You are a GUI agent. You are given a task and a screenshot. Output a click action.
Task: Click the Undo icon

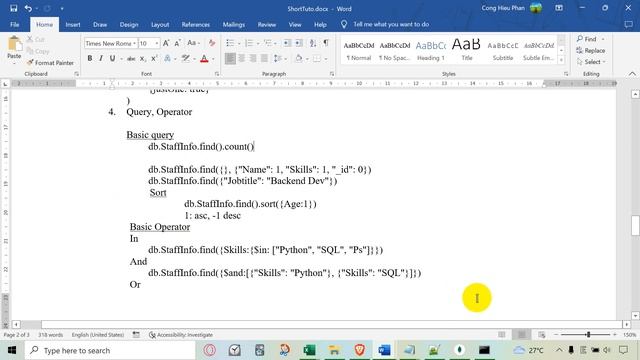28,8
